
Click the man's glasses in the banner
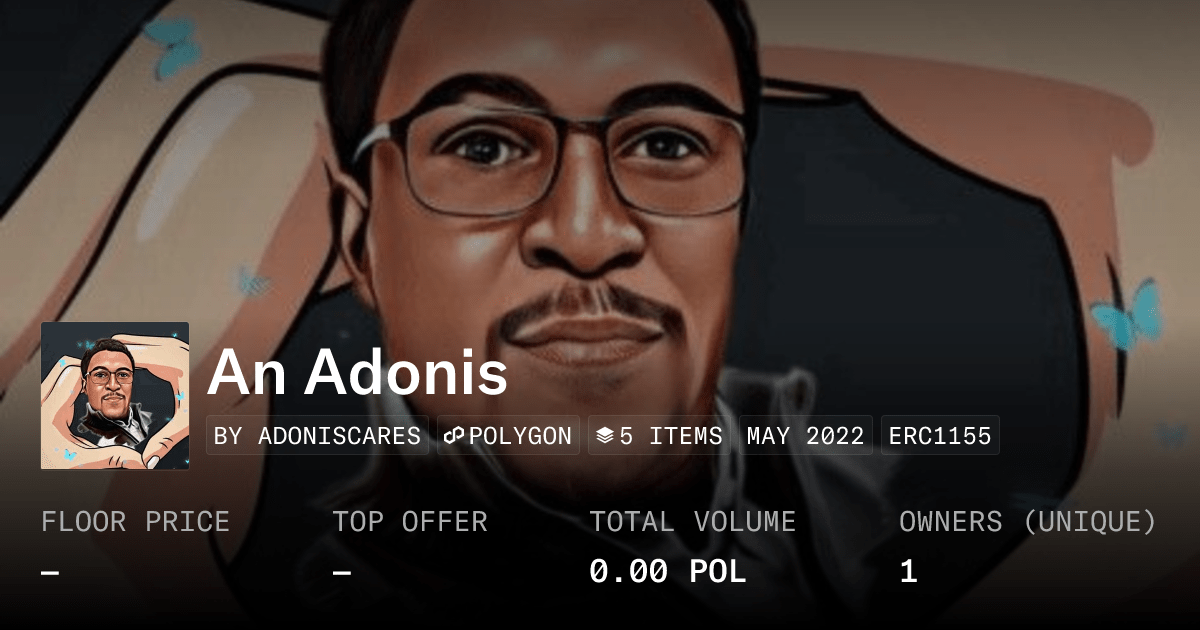click(550, 158)
